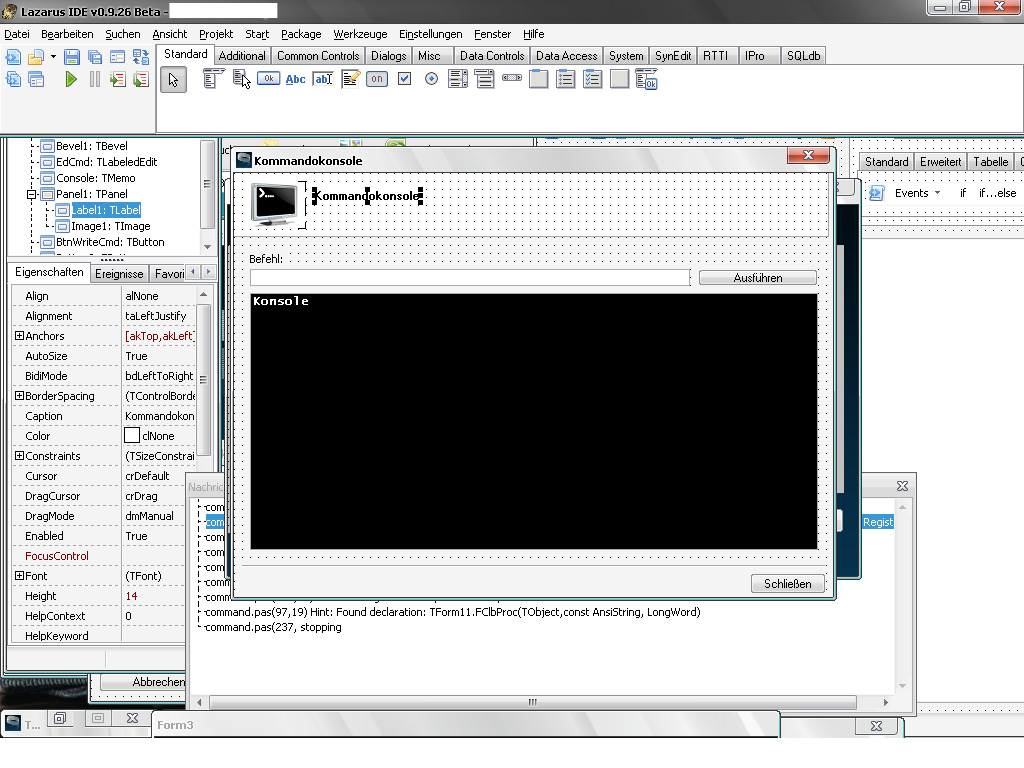
Task: Click the View Units icon
Action: (13, 80)
